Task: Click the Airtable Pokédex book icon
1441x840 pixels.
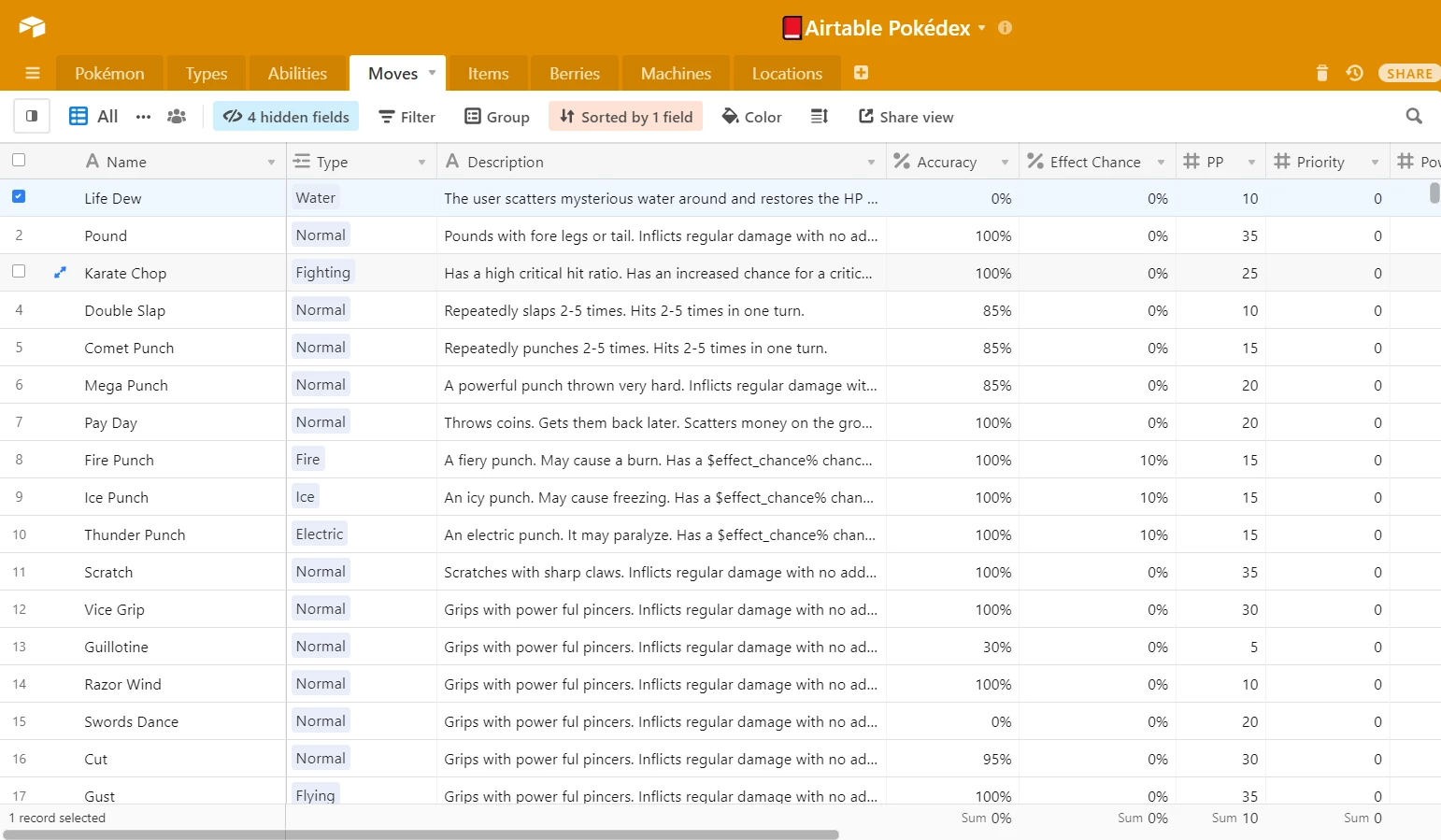Action: pos(792,28)
